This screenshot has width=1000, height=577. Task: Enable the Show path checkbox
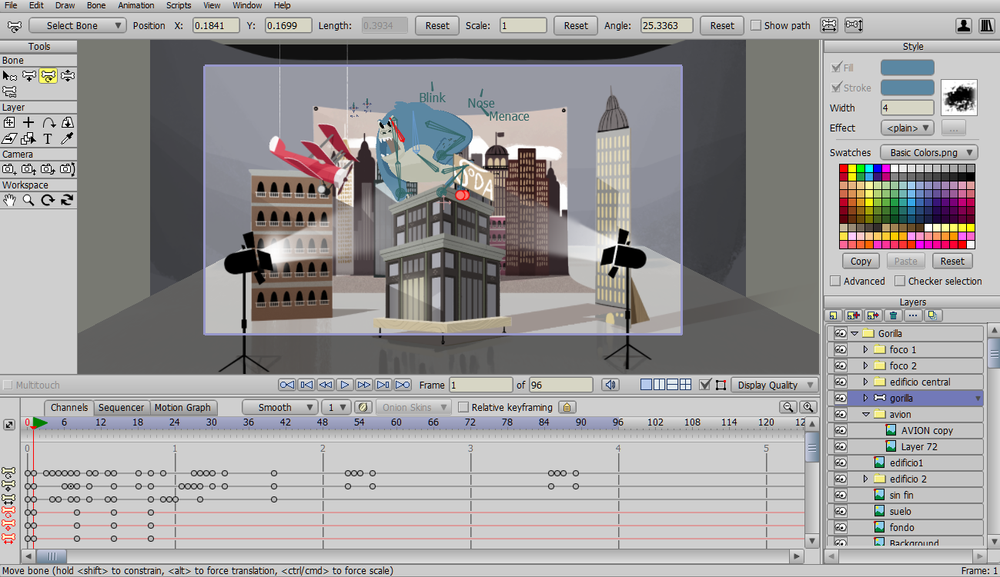756,26
